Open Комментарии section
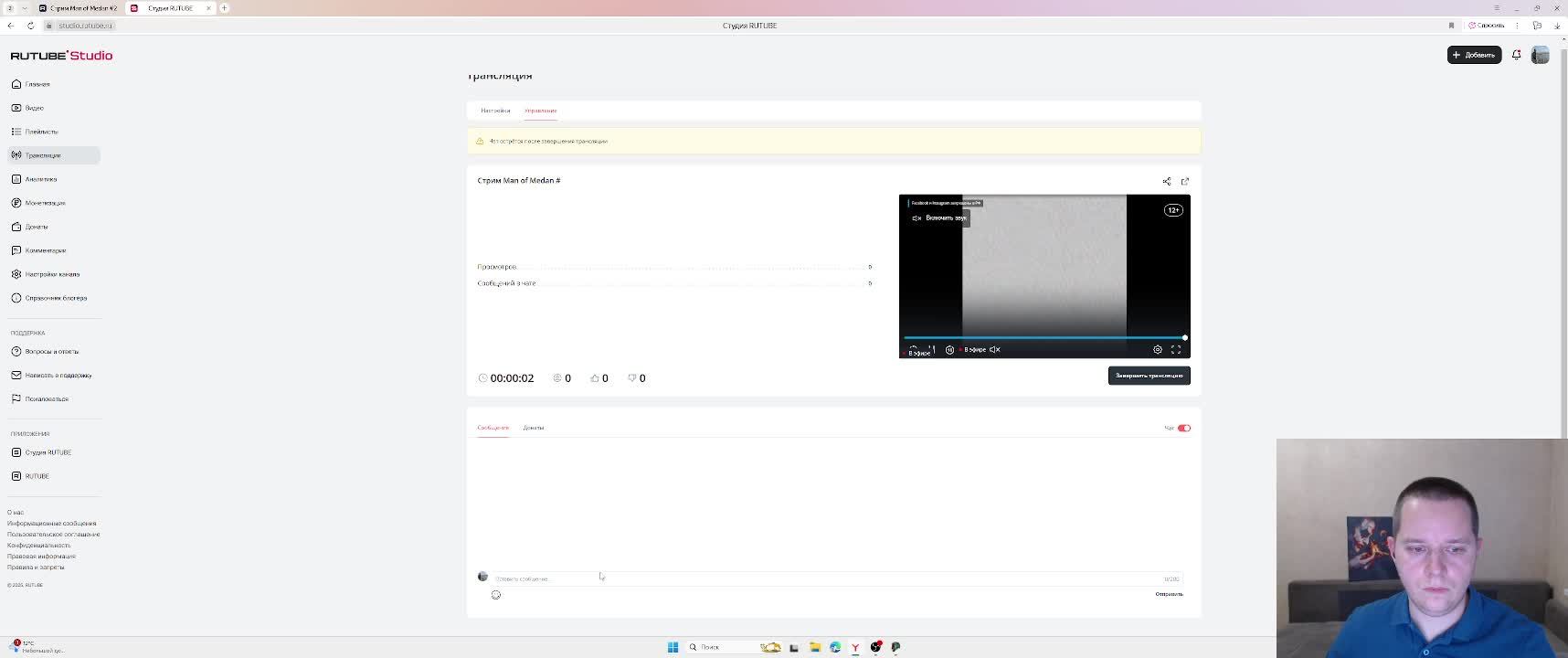 coord(54,250)
